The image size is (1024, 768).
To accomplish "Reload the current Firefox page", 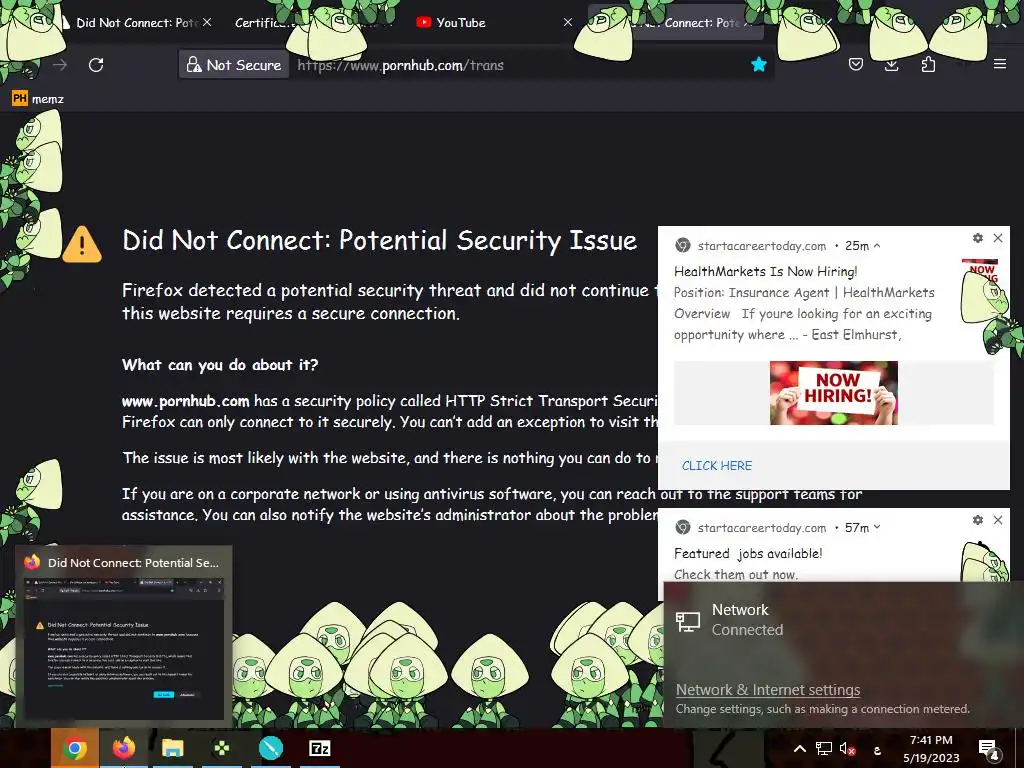I will (x=96, y=65).
